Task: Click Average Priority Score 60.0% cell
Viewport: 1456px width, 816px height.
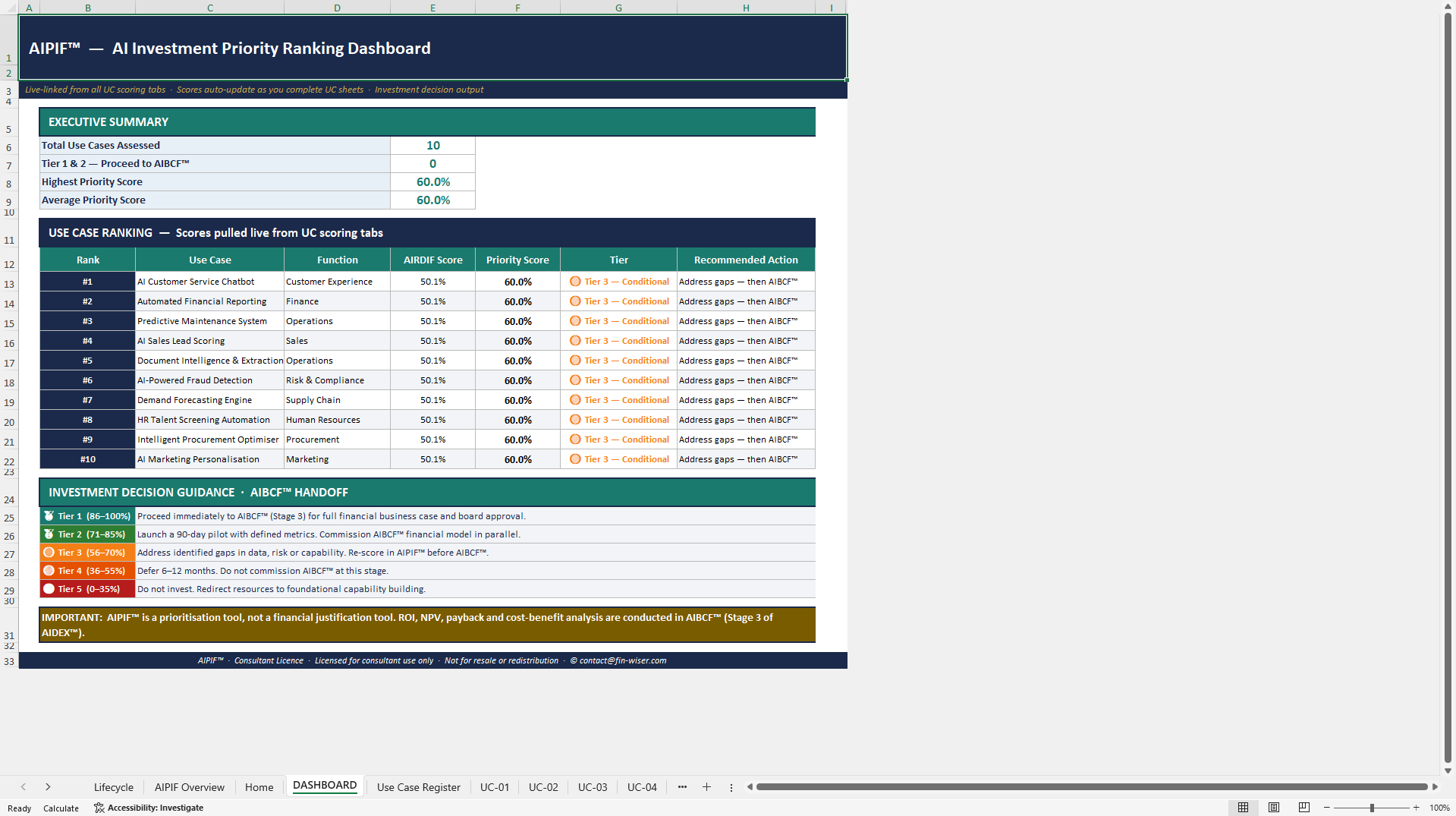Action: tap(432, 200)
